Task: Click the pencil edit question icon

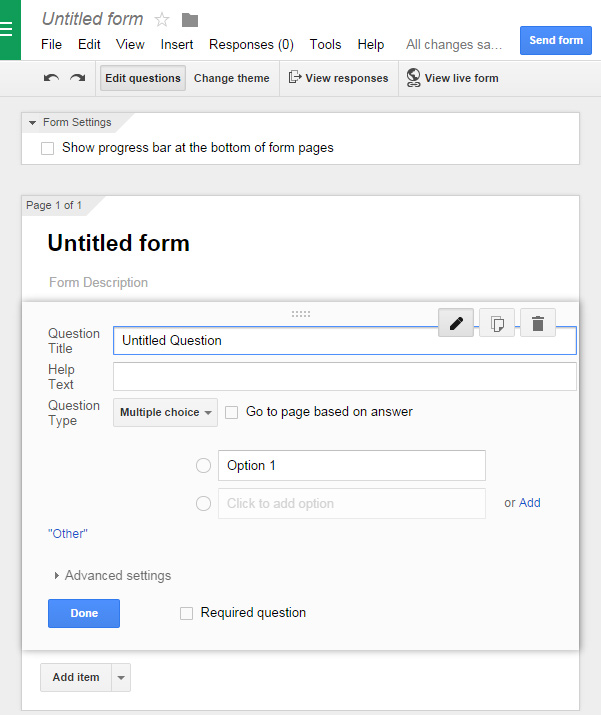Action: 456,323
